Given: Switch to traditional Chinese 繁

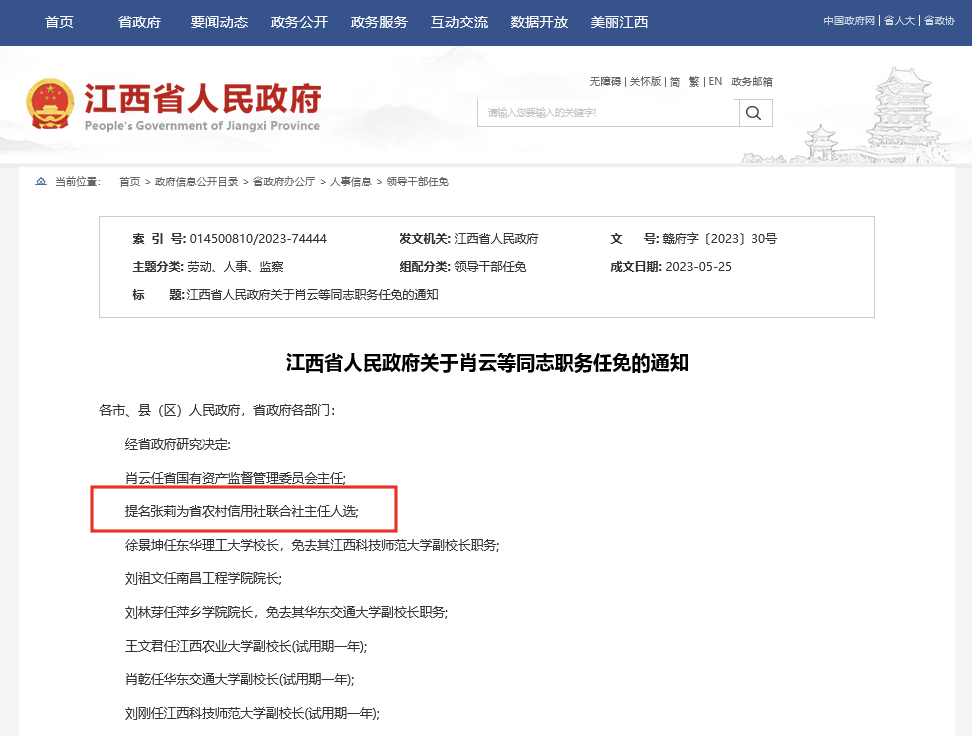Looking at the screenshot, I should click(x=694, y=81).
